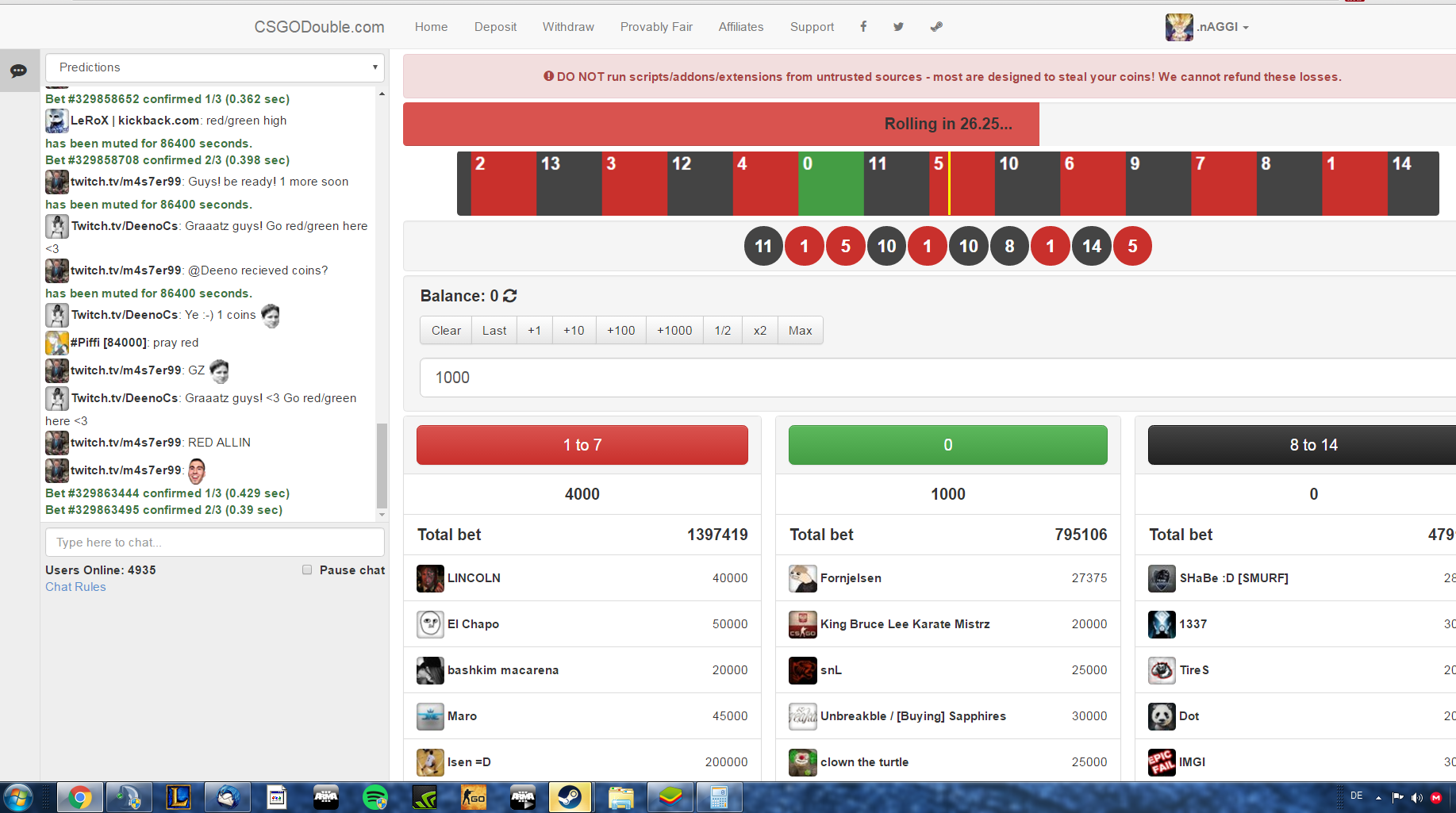Go to Home page
The height and width of the screenshot is (813, 1456).
tap(431, 27)
